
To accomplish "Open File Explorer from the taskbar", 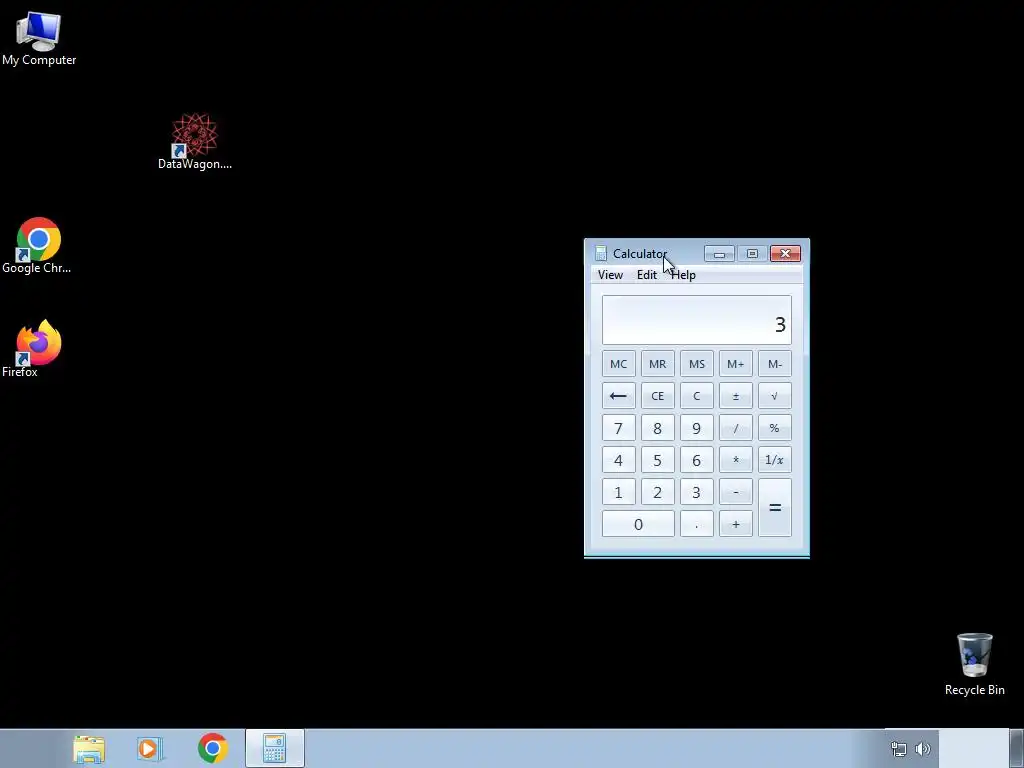I will (89, 748).
